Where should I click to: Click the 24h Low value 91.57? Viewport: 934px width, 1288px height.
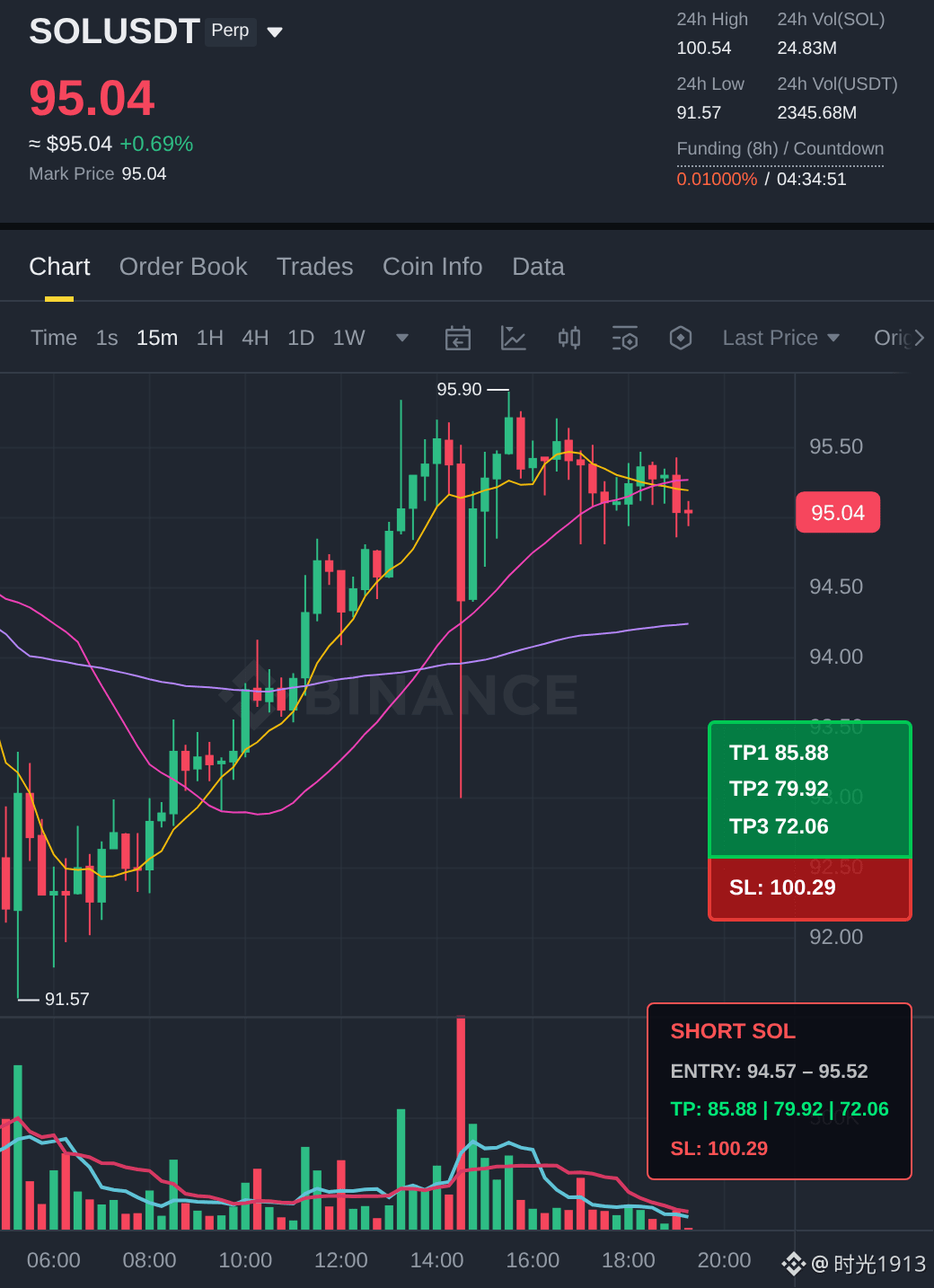pyautogui.click(x=699, y=112)
